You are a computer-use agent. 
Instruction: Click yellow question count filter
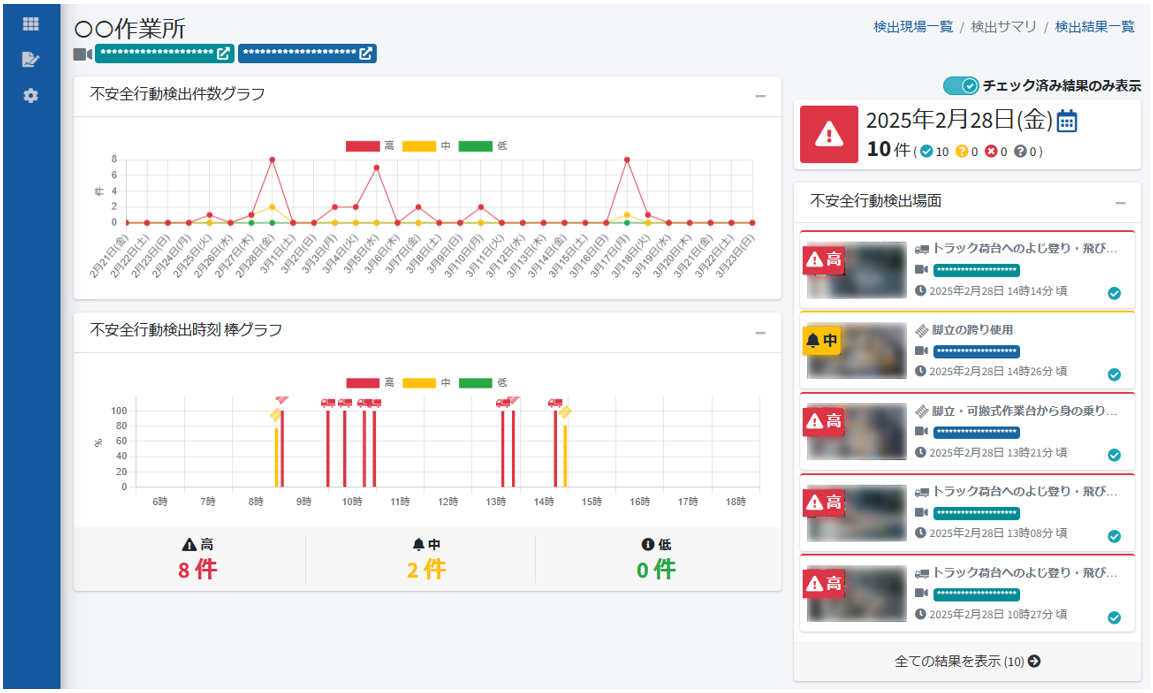[966, 152]
